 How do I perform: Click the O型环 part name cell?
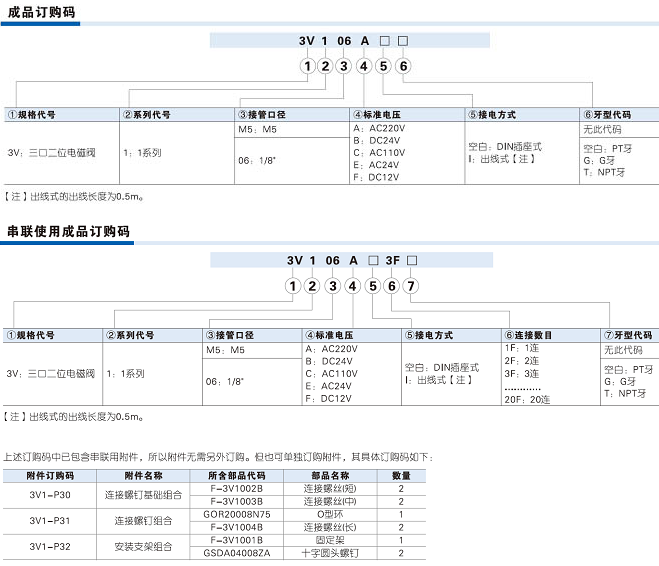(x=330, y=514)
